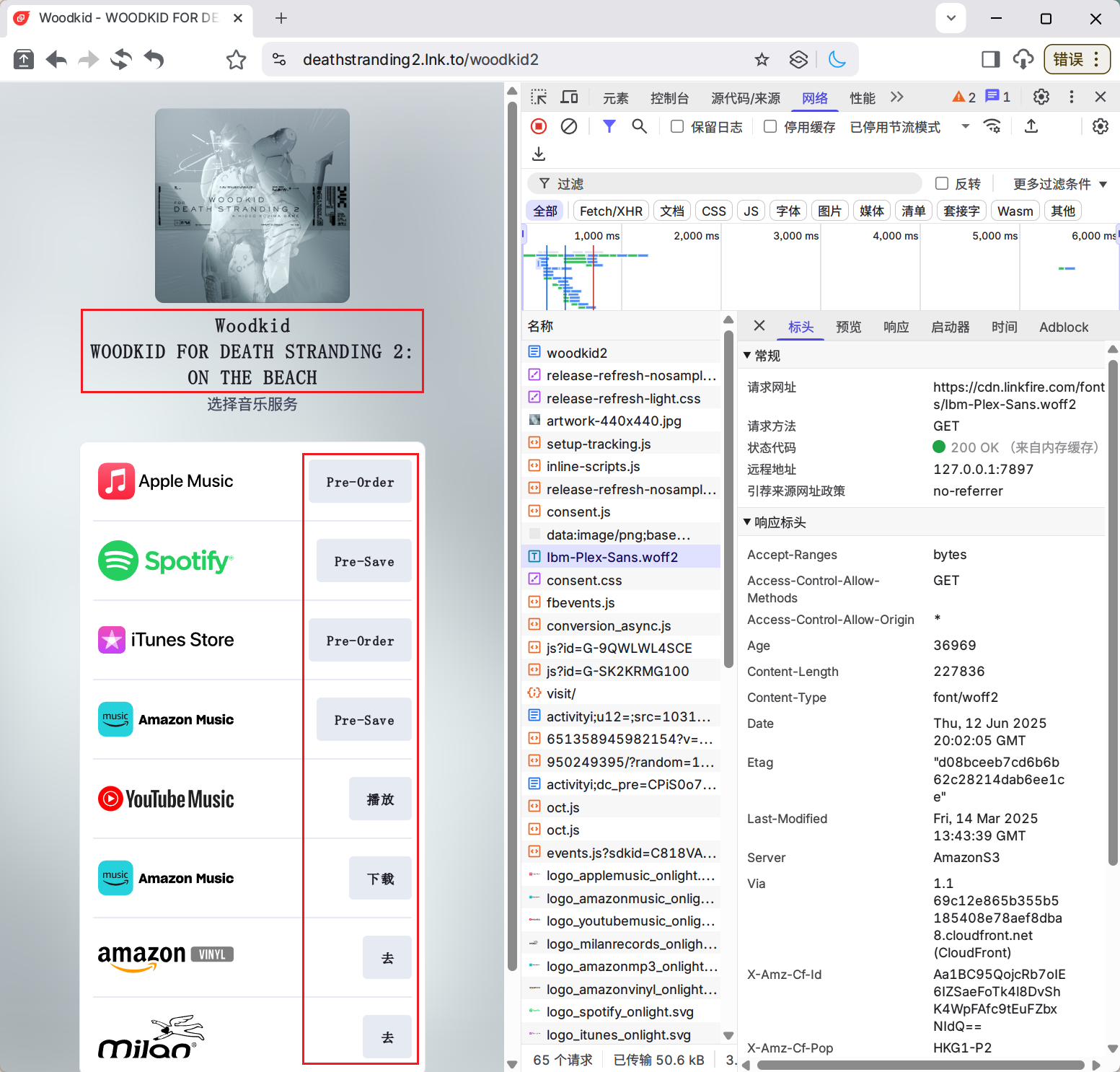Show more DevTools tabs chevron

[x=896, y=97]
